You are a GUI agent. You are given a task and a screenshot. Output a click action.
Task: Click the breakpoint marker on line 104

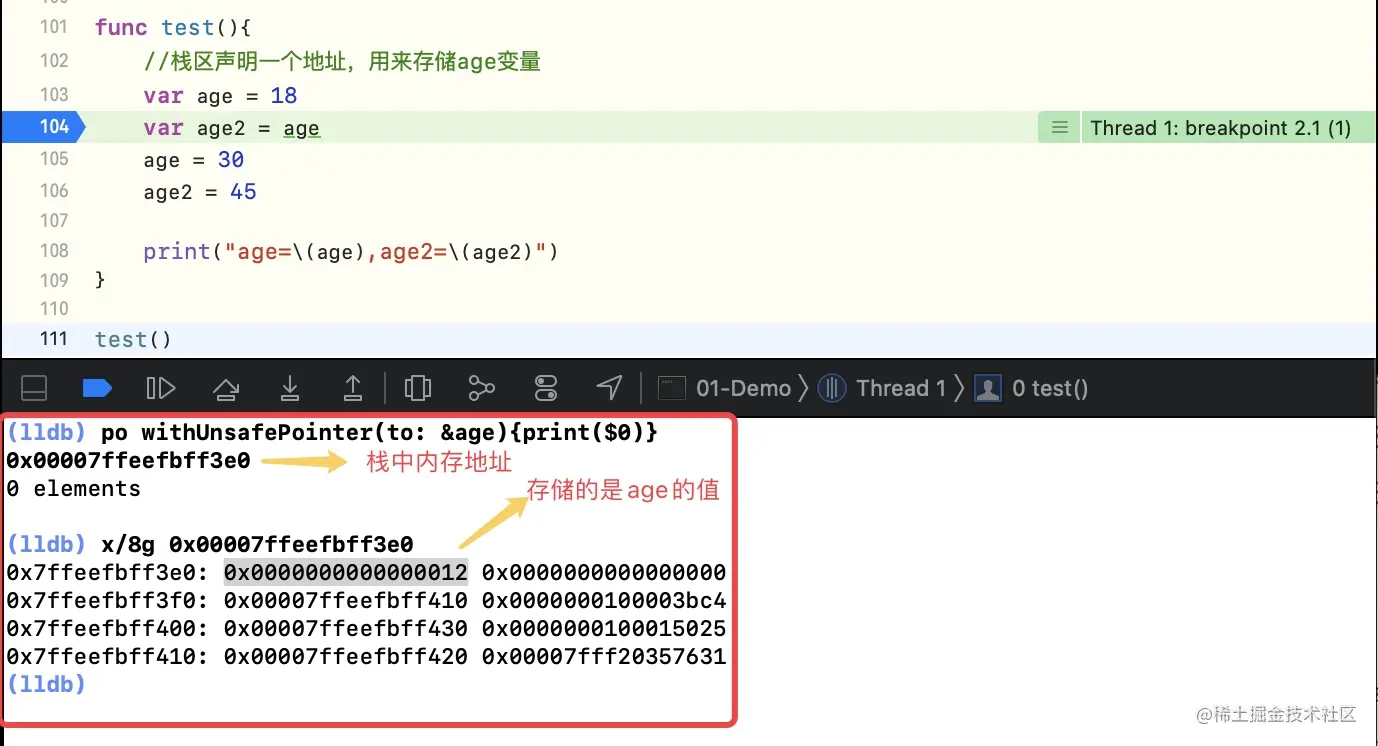tap(42, 127)
